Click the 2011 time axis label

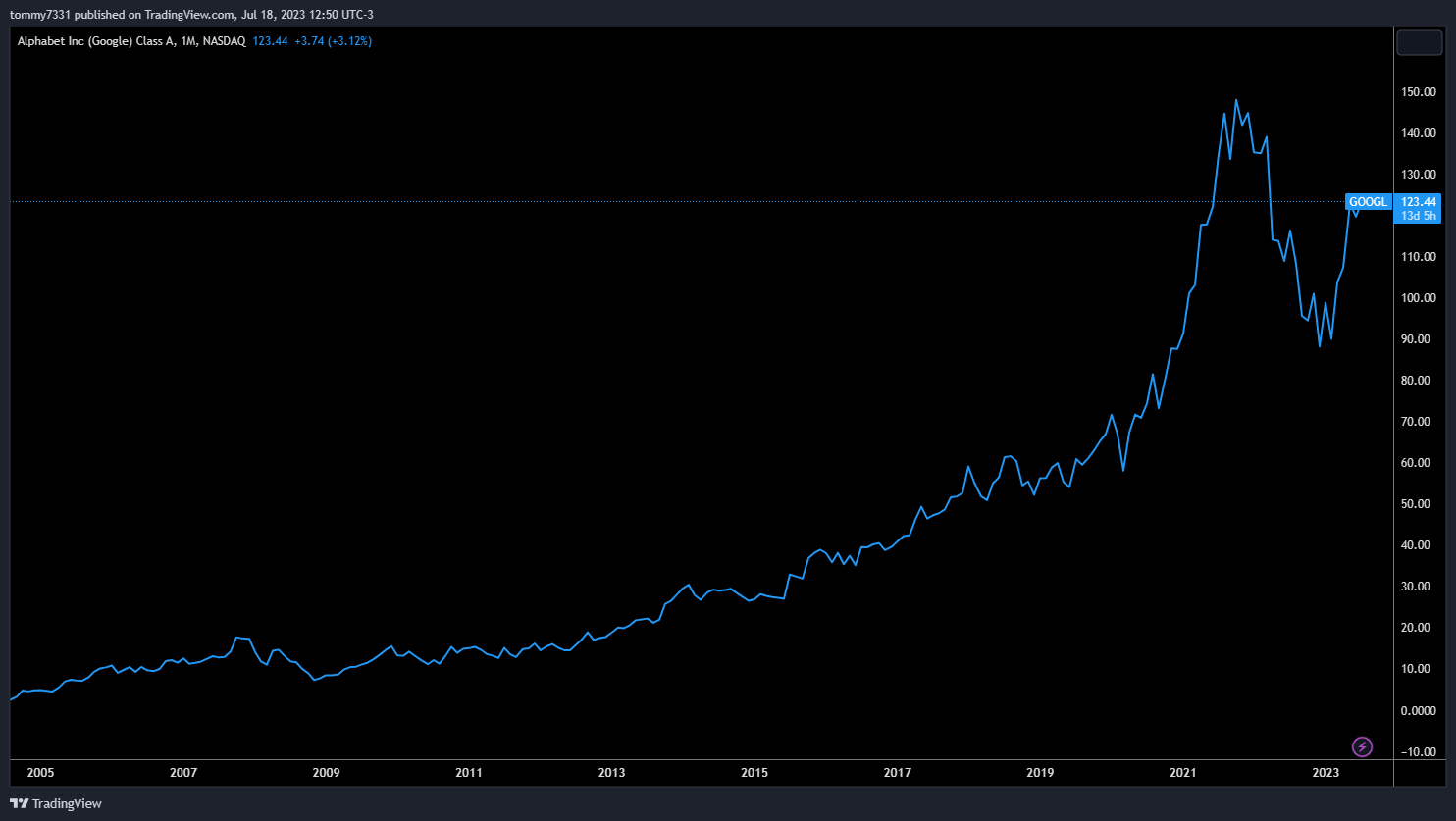469,773
